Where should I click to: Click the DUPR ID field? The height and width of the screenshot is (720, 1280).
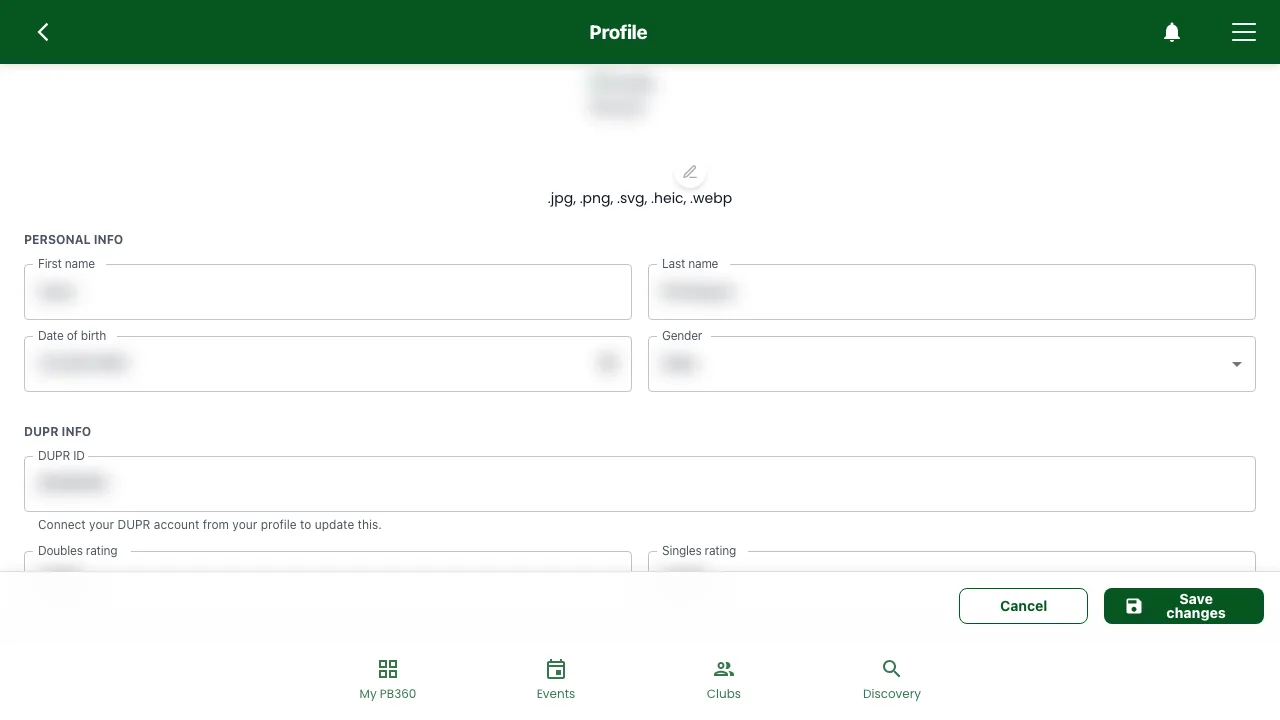coord(640,484)
